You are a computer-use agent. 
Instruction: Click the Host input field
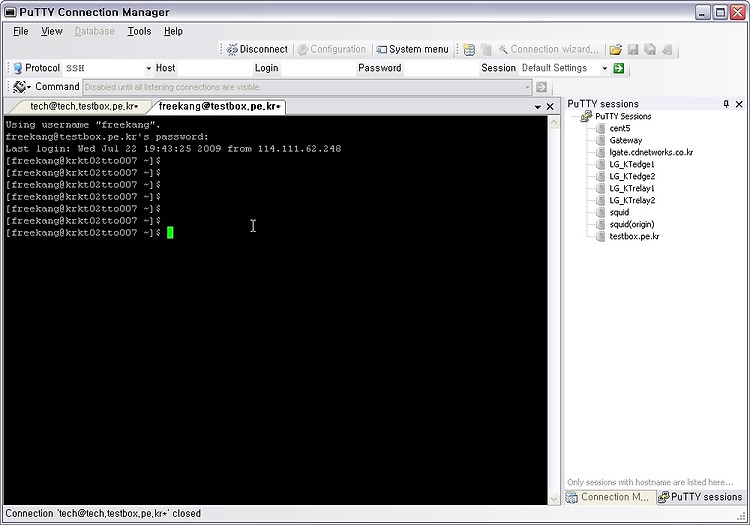pos(214,68)
